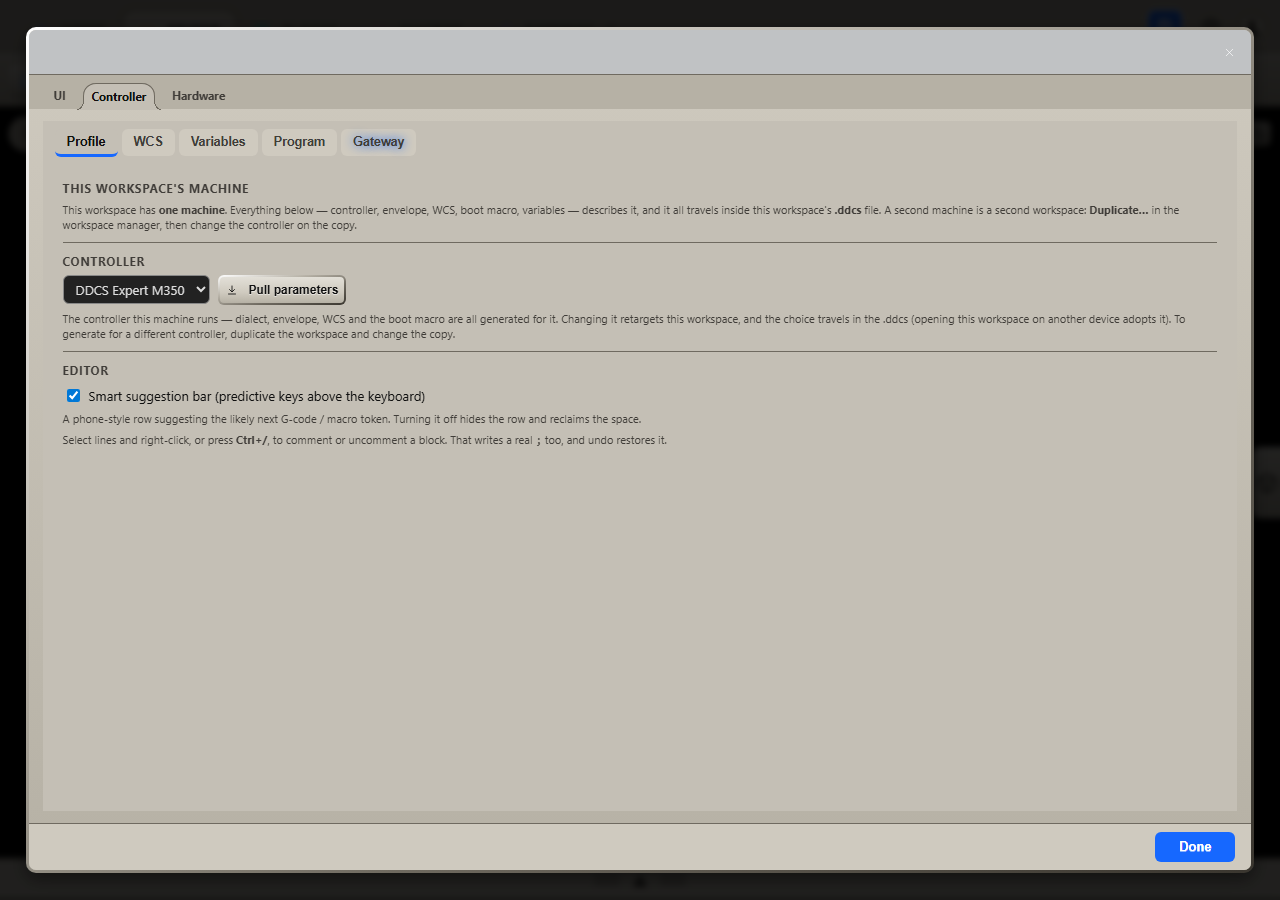
Task: Open the DDCS Expert M350 controller dropdown
Action: point(136,290)
